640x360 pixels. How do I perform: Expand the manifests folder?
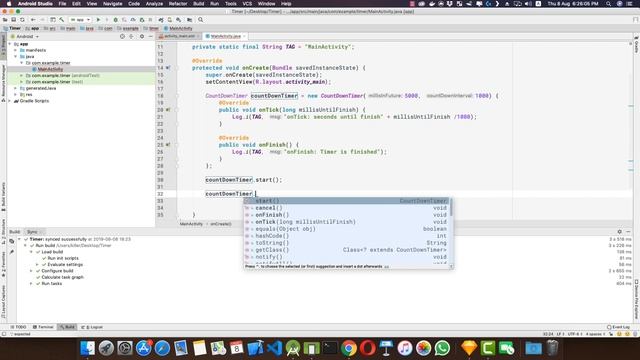(x=16, y=50)
